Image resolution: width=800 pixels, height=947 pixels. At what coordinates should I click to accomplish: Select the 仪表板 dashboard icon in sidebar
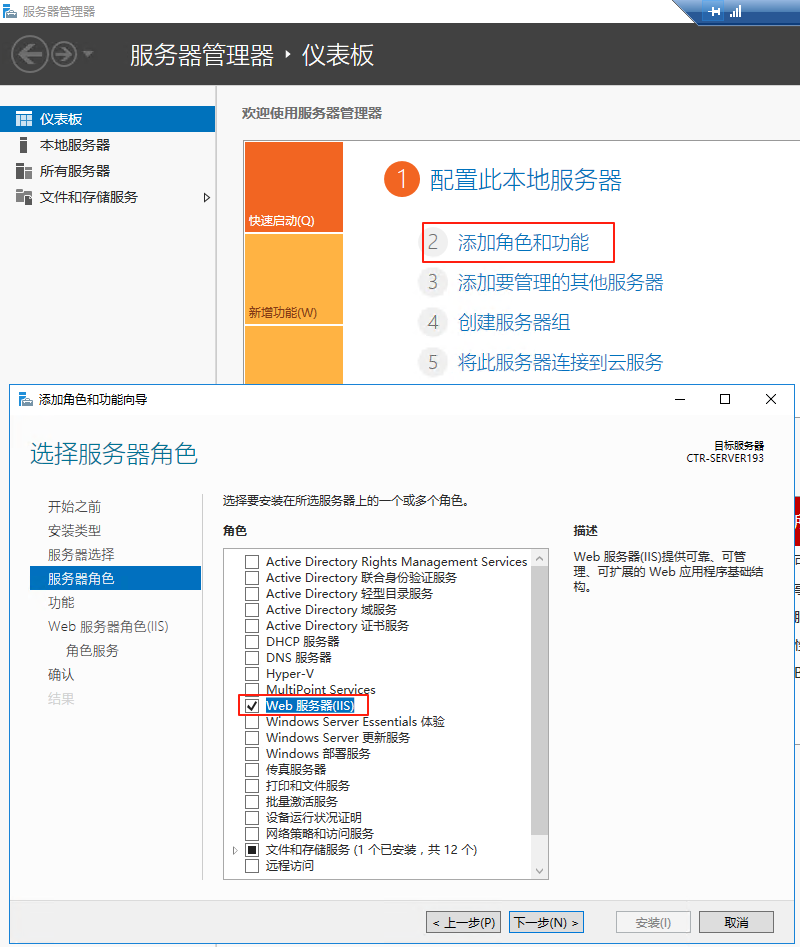[24, 119]
